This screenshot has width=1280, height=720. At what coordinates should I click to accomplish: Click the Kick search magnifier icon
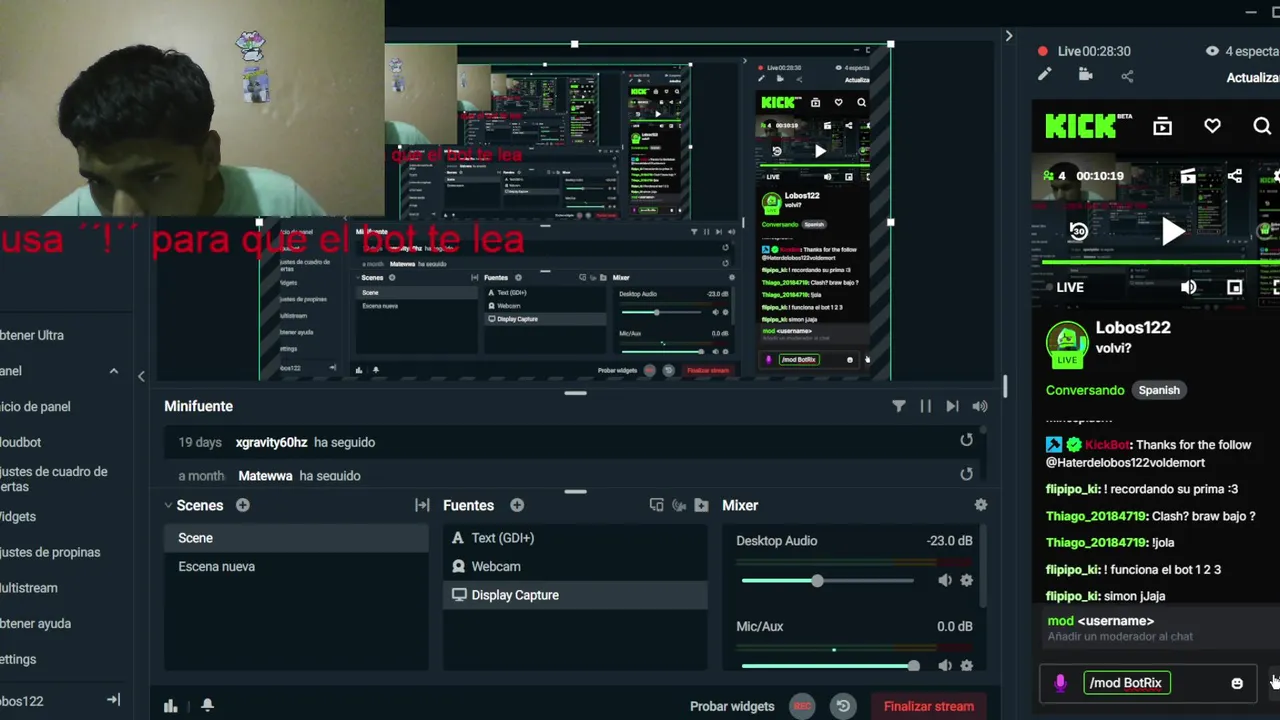(x=1262, y=126)
